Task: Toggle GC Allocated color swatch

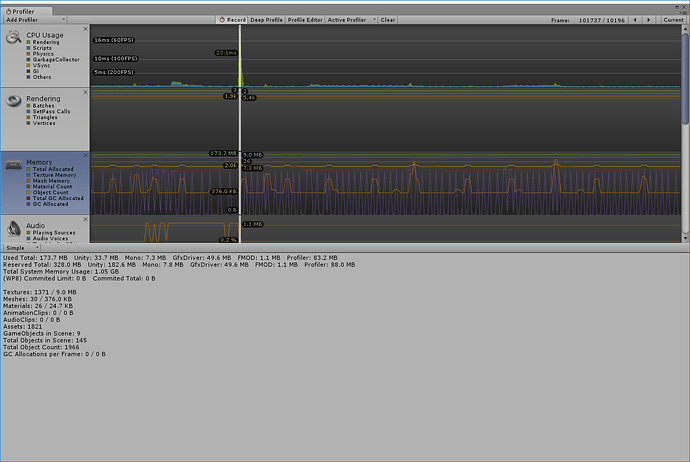Action: [x=29, y=204]
